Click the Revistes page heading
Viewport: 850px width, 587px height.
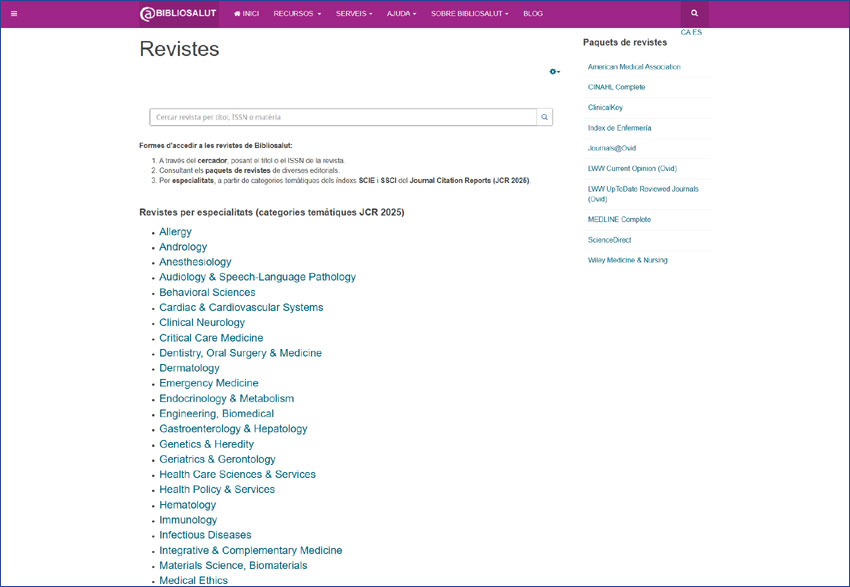coord(179,49)
